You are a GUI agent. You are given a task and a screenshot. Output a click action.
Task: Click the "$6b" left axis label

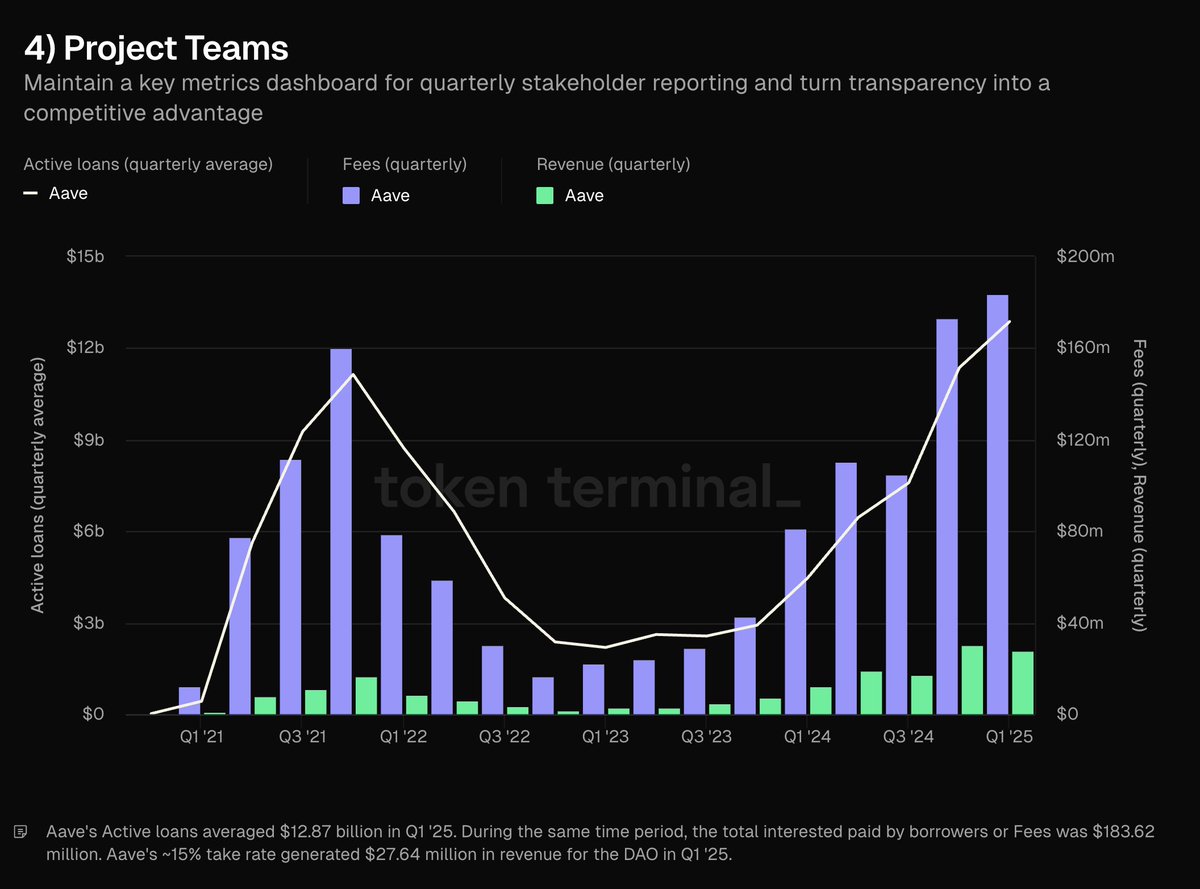coord(88,531)
